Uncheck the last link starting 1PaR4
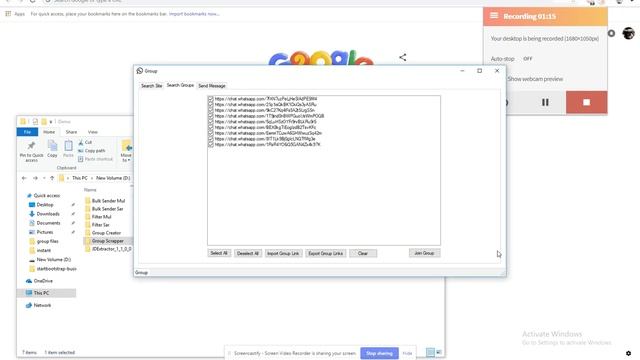The image size is (640, 360). [x=211, y=144]
